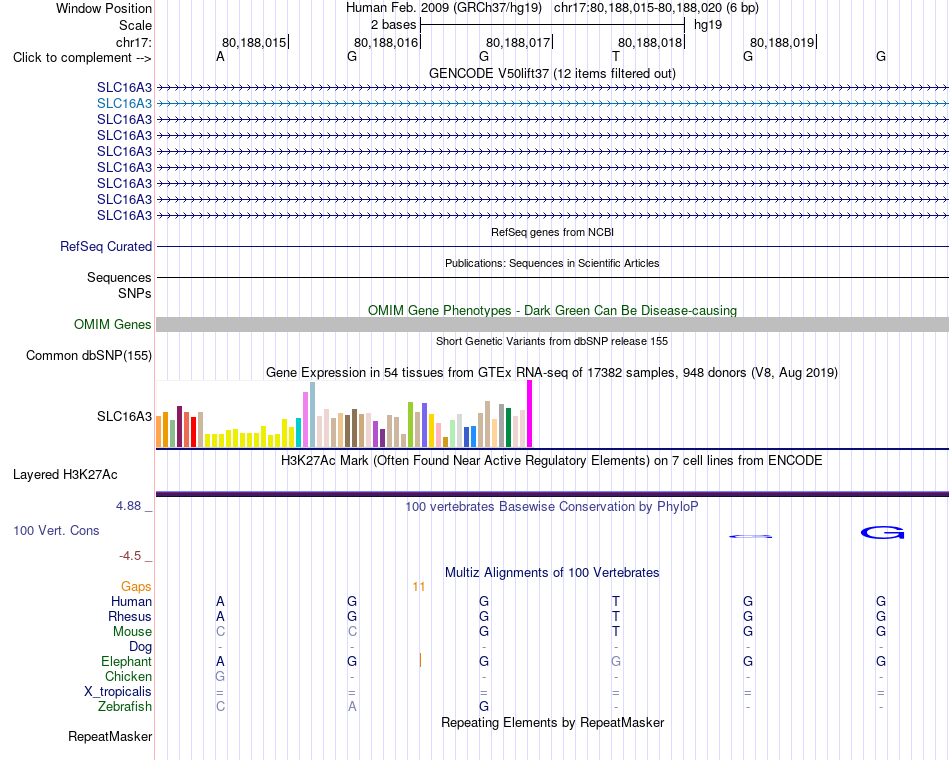
Task: Click the Sequences track label
Action: (119, 278)
